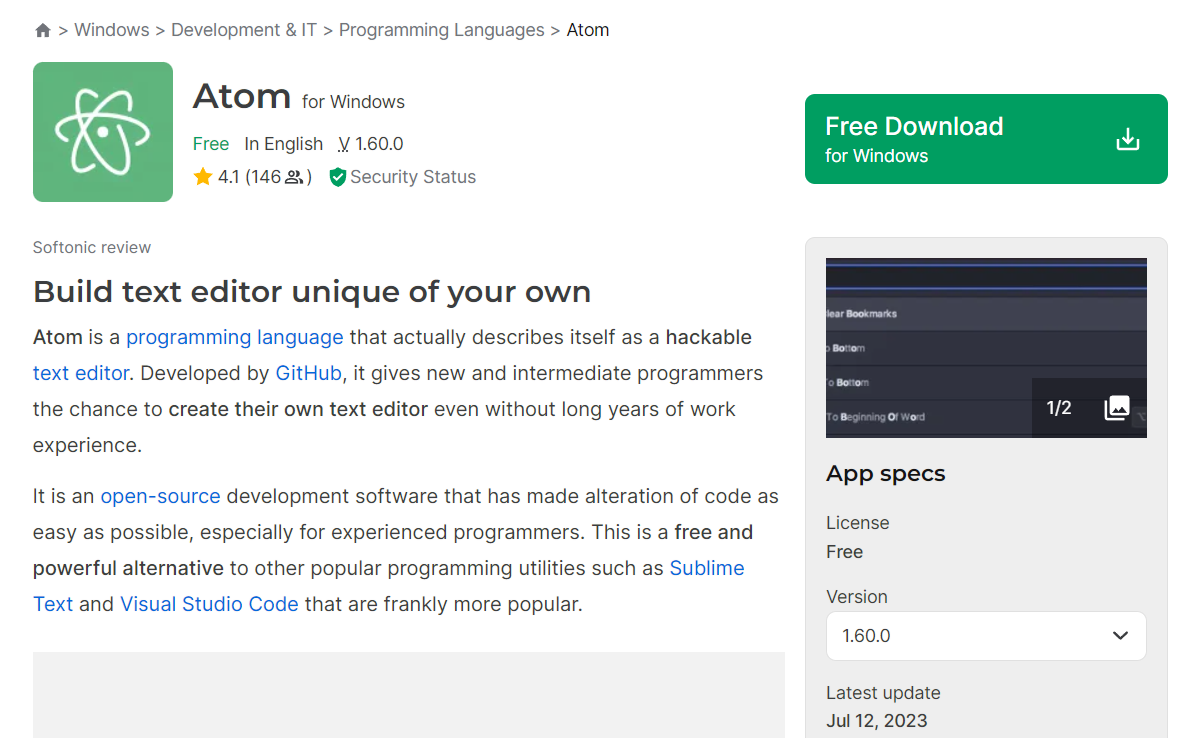Click the green security shield icon
Viewport: 1187px width, 738px height.
(x=338, y=177)
